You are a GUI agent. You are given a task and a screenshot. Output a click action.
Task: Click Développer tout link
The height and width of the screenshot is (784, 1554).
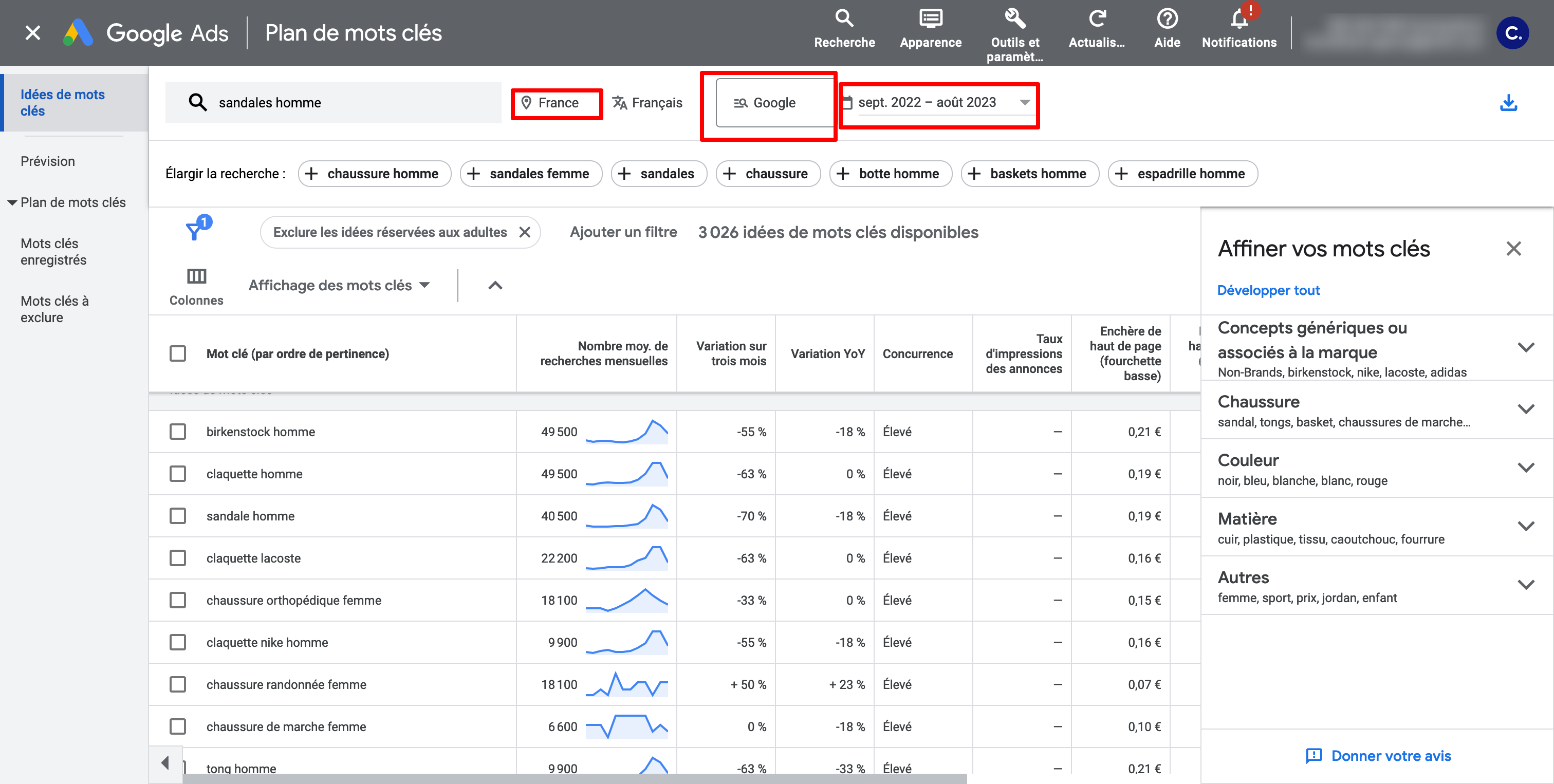coord(1268,290)
